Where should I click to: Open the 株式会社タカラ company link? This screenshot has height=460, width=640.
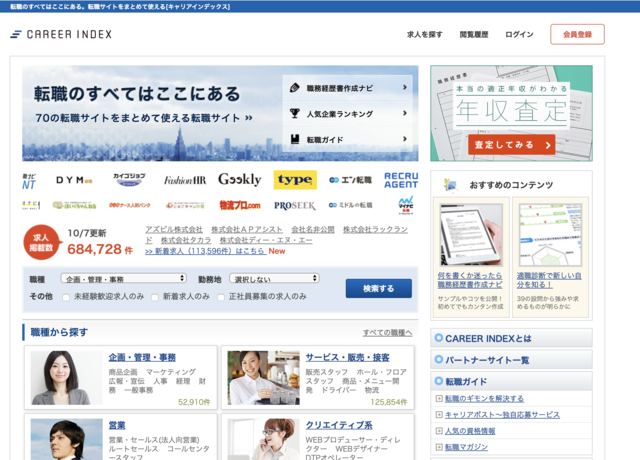point(186,240)
